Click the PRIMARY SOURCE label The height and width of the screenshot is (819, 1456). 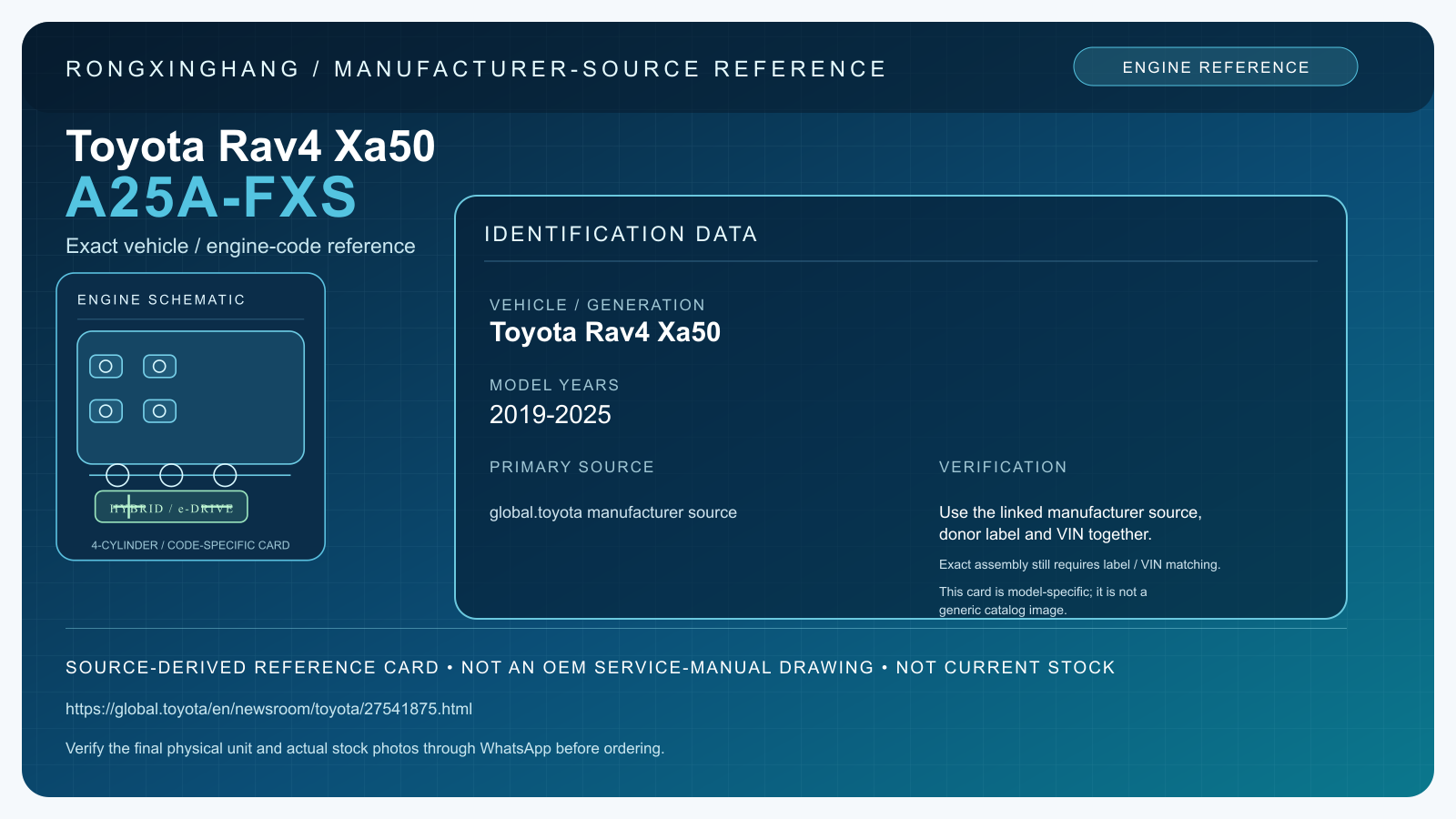(571, 467)
